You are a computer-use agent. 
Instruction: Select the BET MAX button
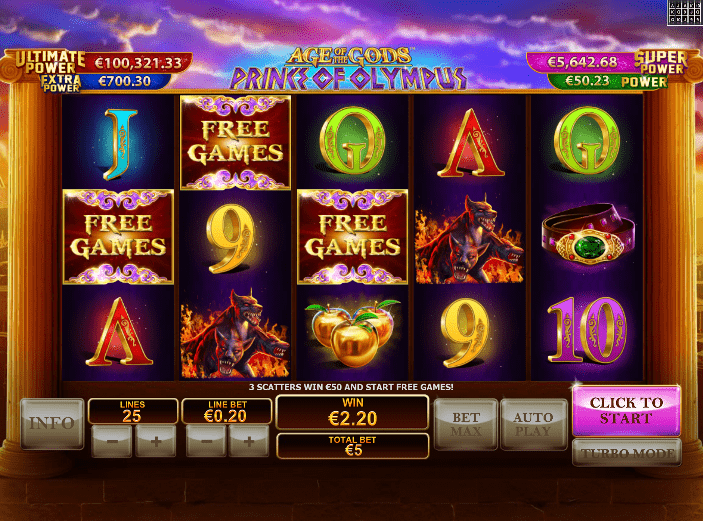[466, 424]
